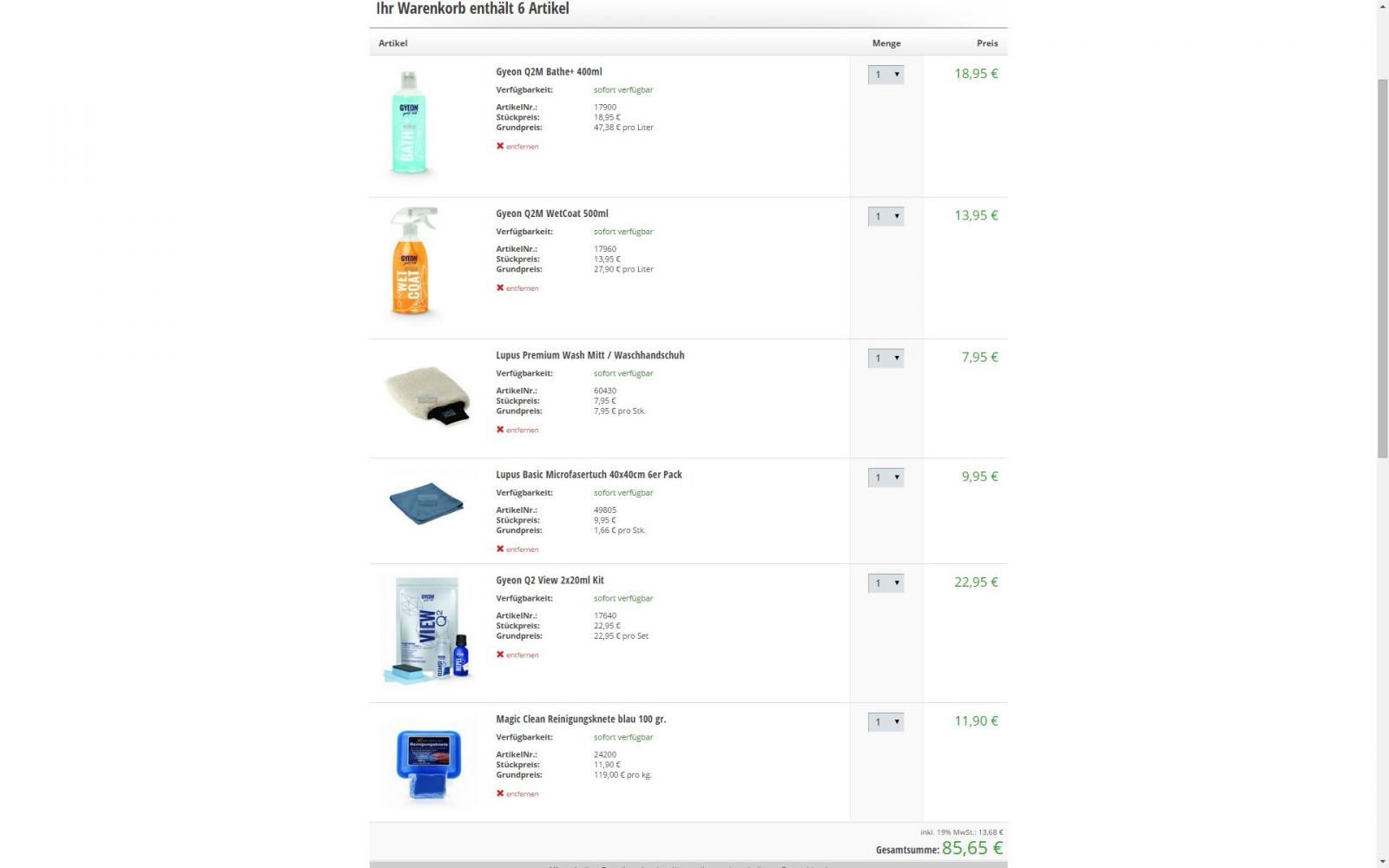The image size is (1389, 868).
Task: Remove Gyeon Q2M Bathe+ via red X
Action: point(517,146)
